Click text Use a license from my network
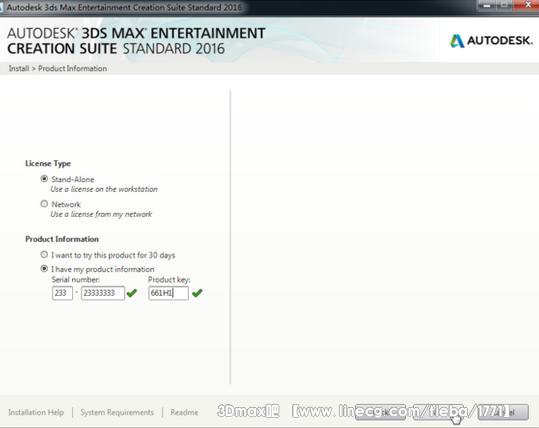 click(x=101, y=214)
